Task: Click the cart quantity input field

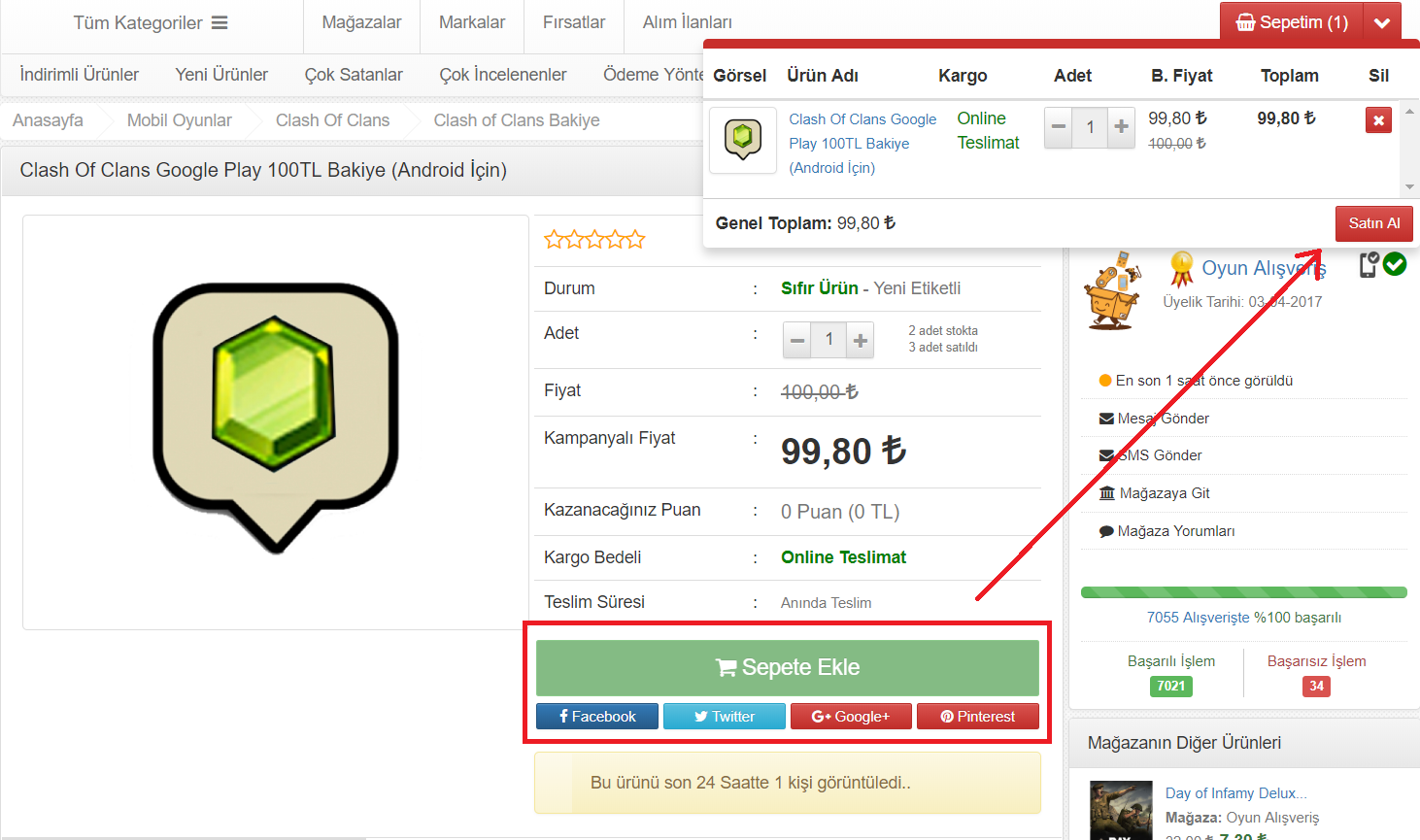Action: (x=1091, y=127)
